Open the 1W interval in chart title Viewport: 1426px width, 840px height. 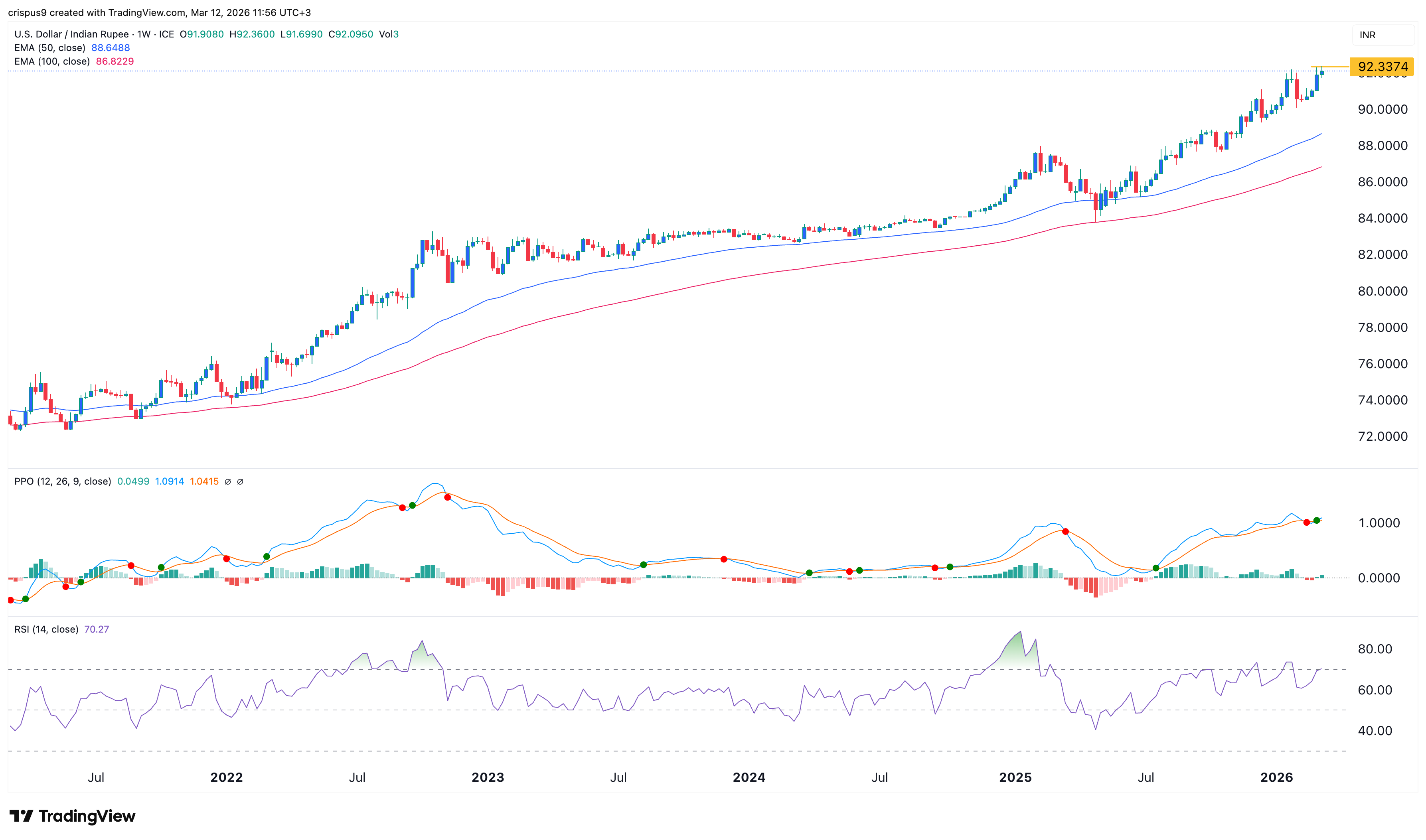(144, 35)
